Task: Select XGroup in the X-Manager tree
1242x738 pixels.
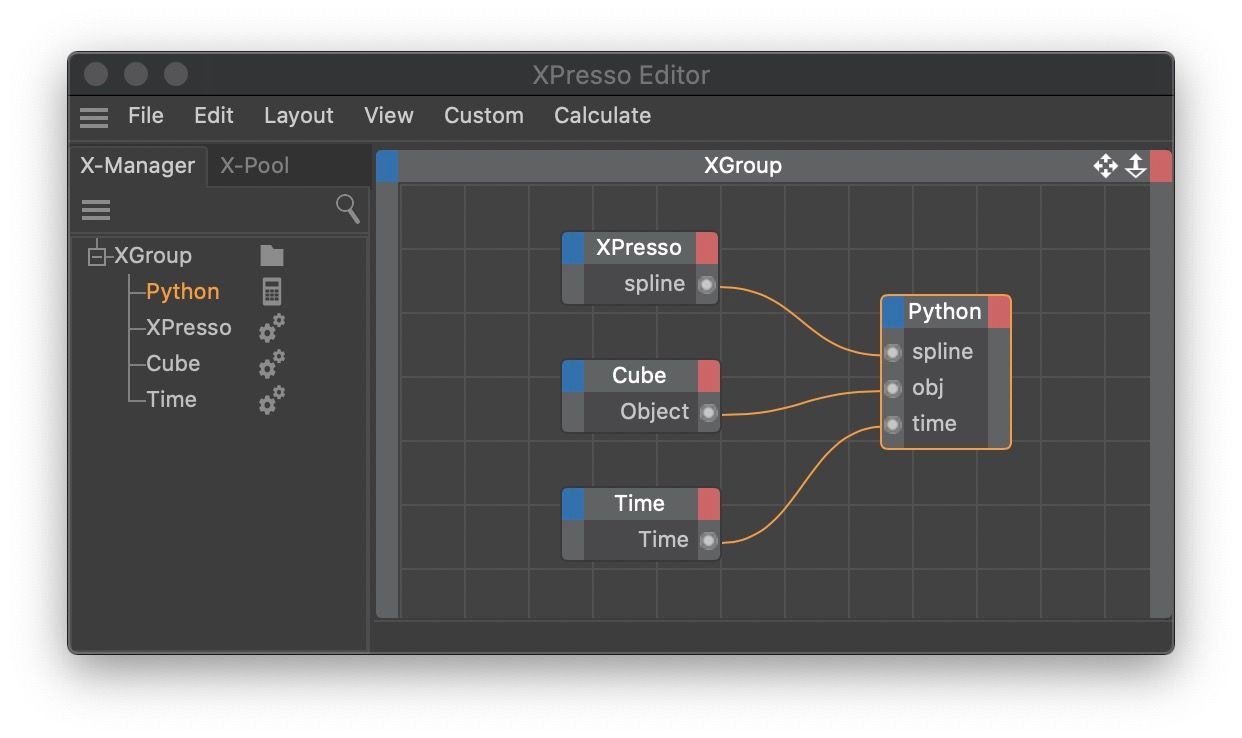Action: point(153,256)
